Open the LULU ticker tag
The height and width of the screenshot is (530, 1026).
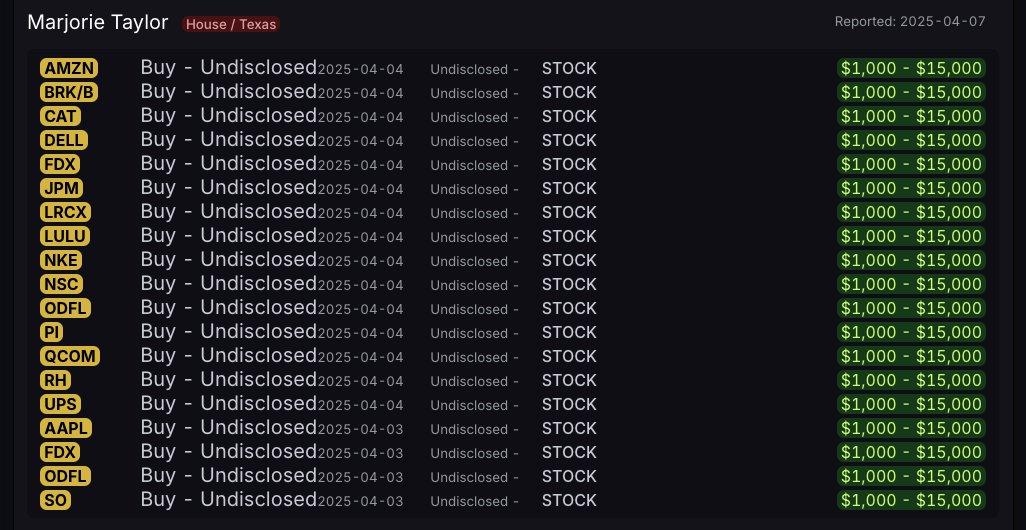65,236
